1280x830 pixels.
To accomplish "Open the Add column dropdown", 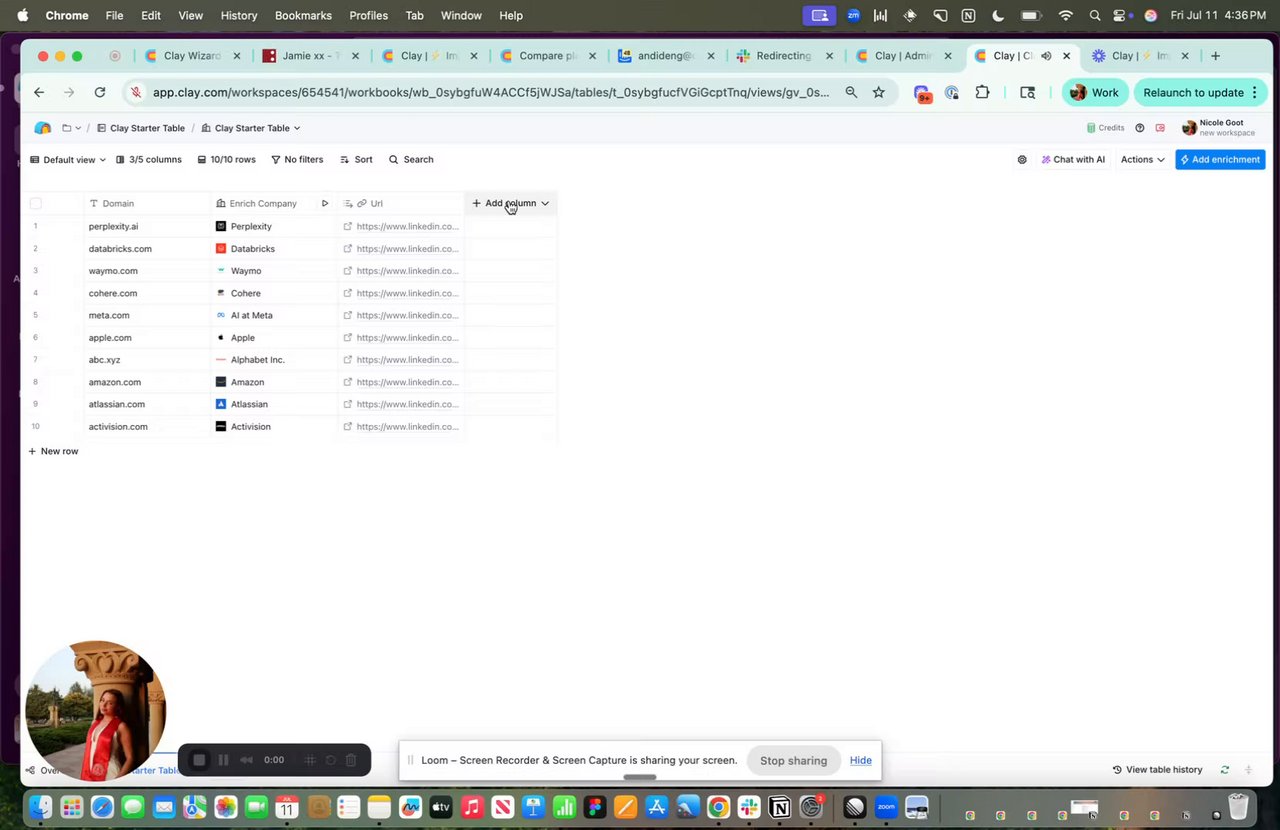I will pyautogui.click(x=511, y=204).
